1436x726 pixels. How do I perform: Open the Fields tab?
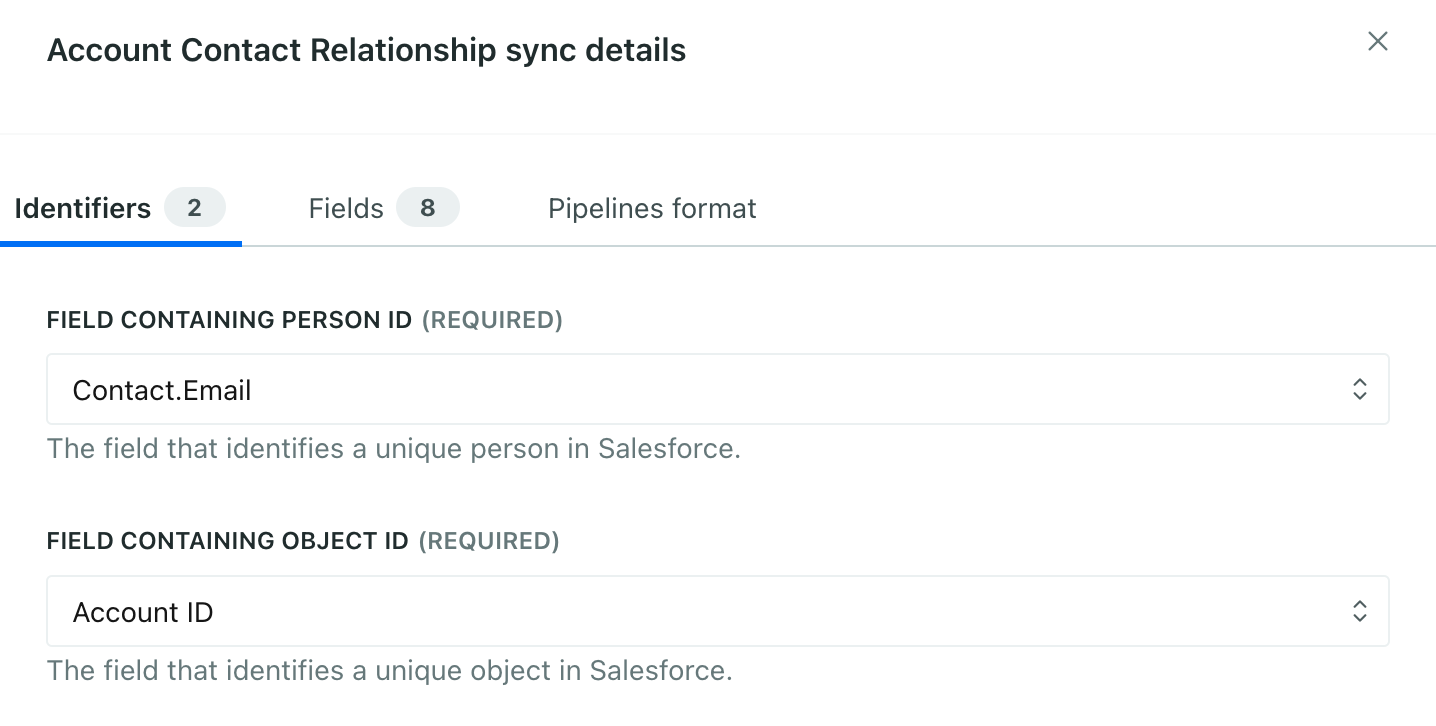tap(384, 208)
